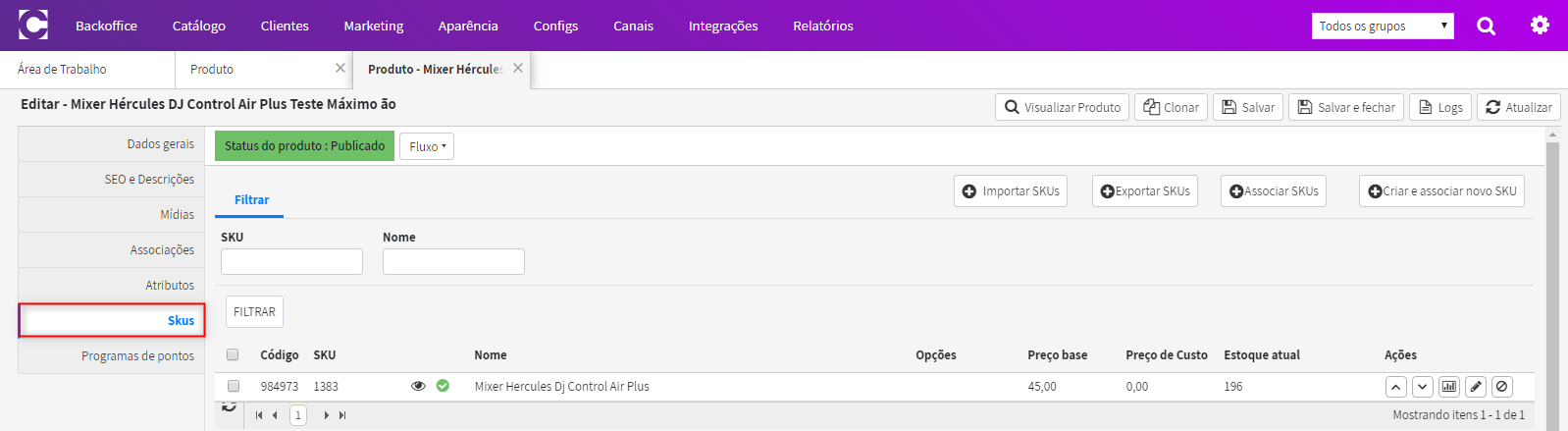Screen dimensions: 1568x431
Task: Go to last page of SKU grid
Action: click(x=342, y=415)
